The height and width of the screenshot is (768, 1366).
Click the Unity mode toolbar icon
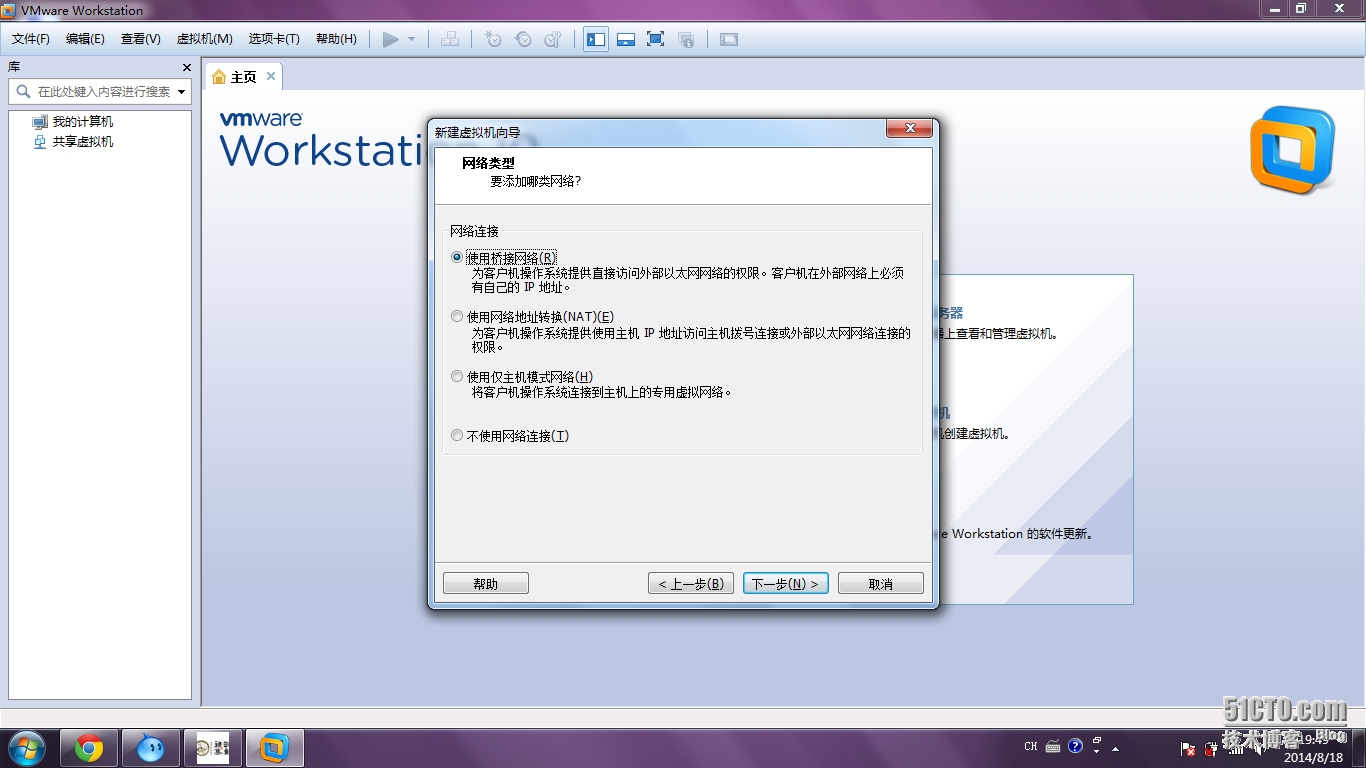[x=686, y=39]
